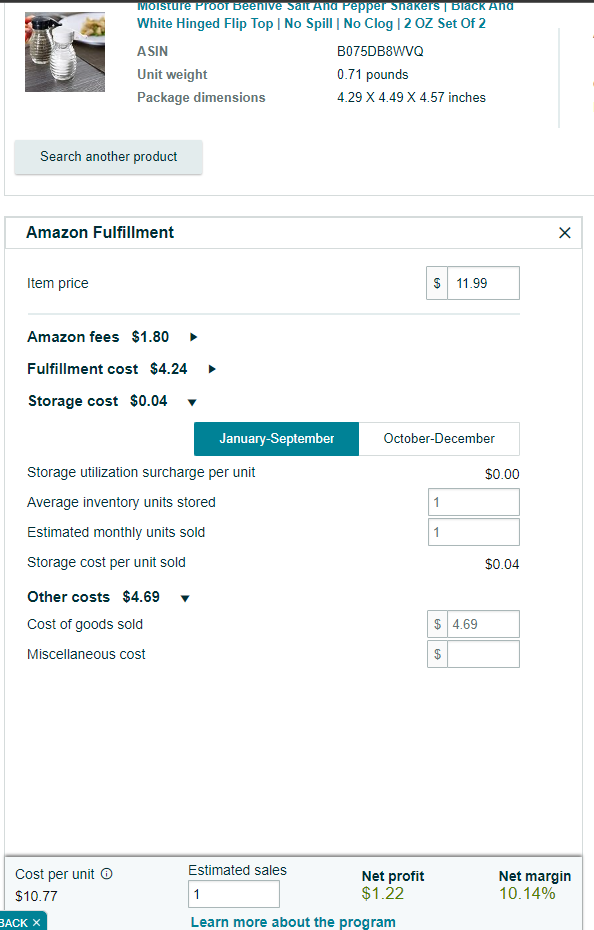This screenshot has height=930, width=594.
Task: Switch to October-December storage period
Action: (439, 439)
